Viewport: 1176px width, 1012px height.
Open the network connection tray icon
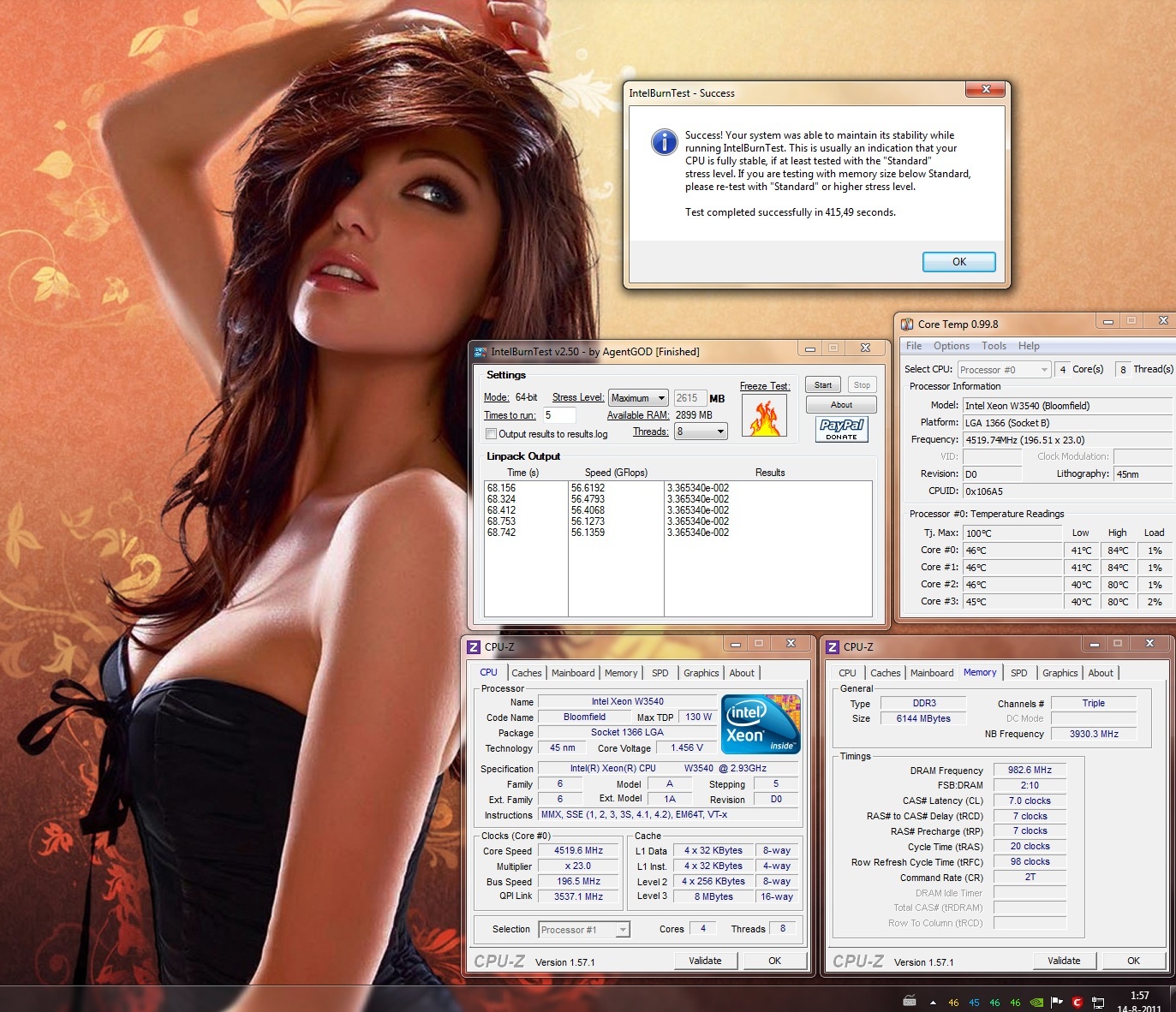pos(1099,1002)
